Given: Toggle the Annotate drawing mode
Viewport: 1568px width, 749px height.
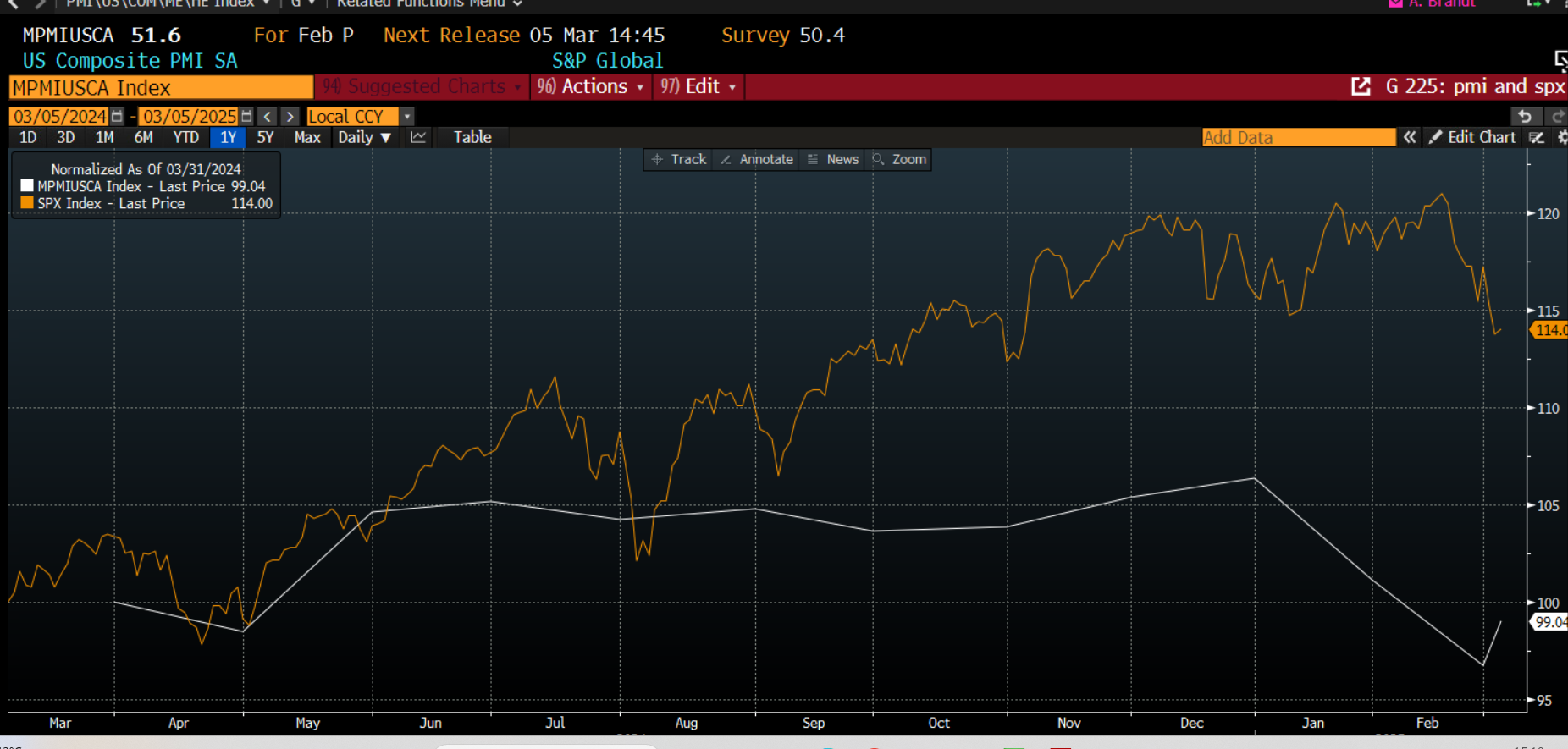Looking at the screenshot, I should [x=757, y=159].
